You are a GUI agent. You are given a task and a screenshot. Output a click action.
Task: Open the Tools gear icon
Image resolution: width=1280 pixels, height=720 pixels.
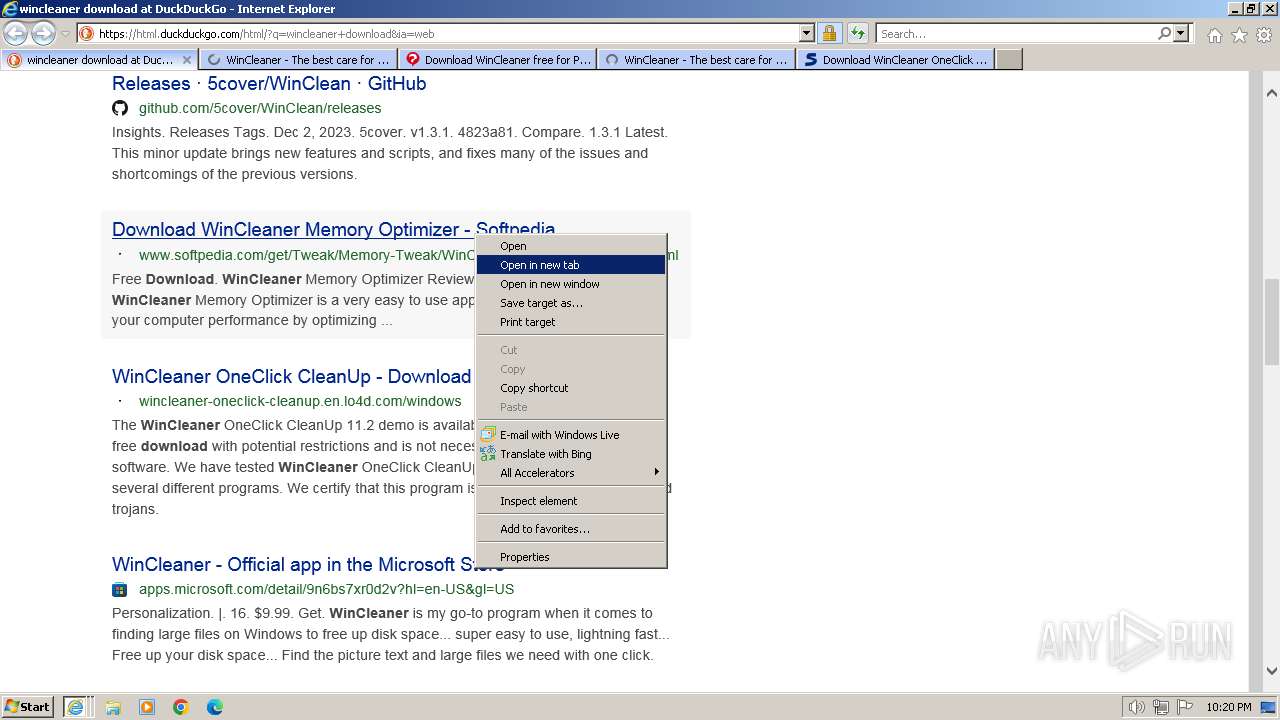[x=1264, y=35]
